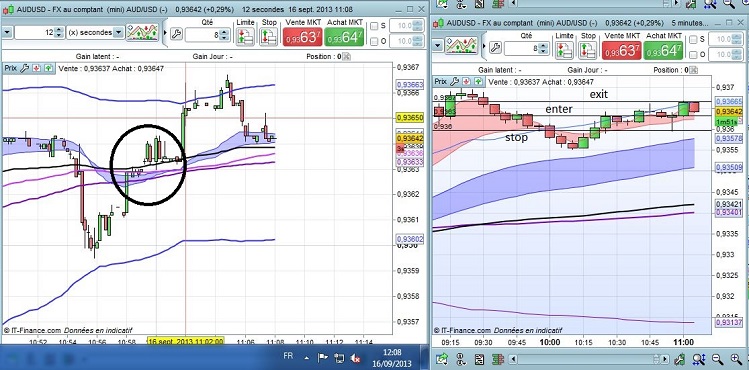Click zoom in magnifier in bottom-right toolbar
Screen dimensions: 749x370
pyautogui.click(x=736, y=359)
